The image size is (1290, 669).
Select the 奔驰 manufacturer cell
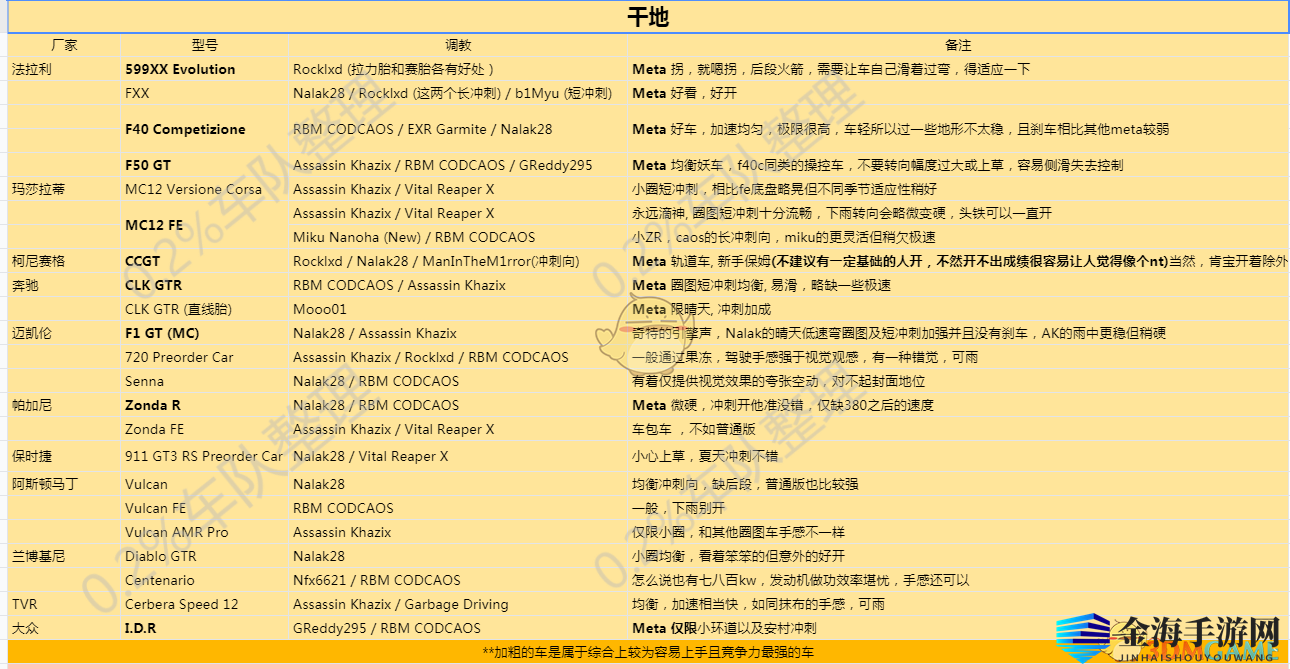pyautogui.click(x=64, y=285)
